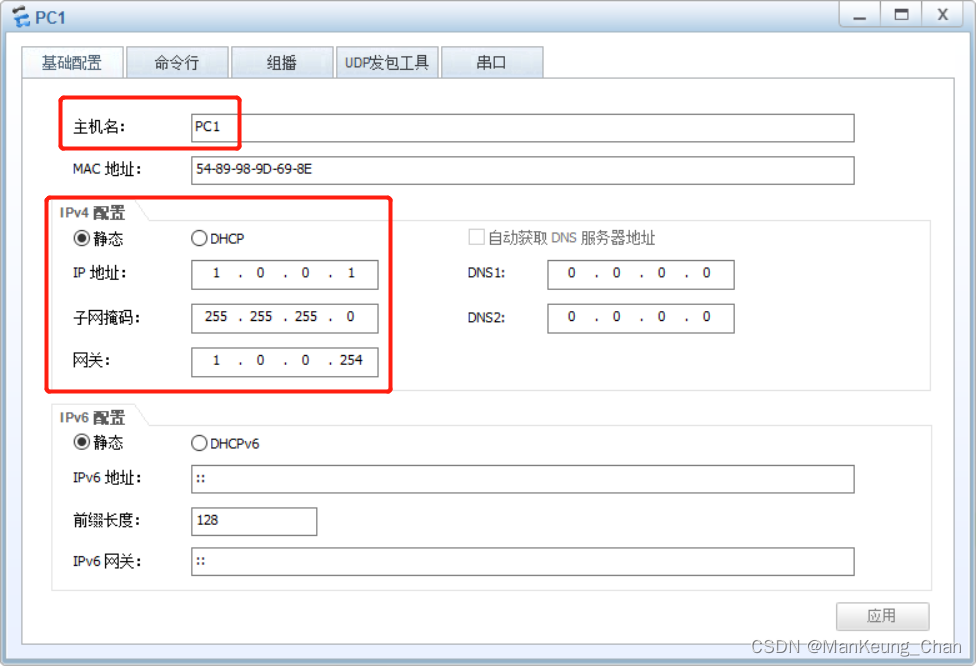Image resolution: width=976 pixels, height=666 pixels.
Task: Click the DNS1 address field
Action: [x=640, y=274]
